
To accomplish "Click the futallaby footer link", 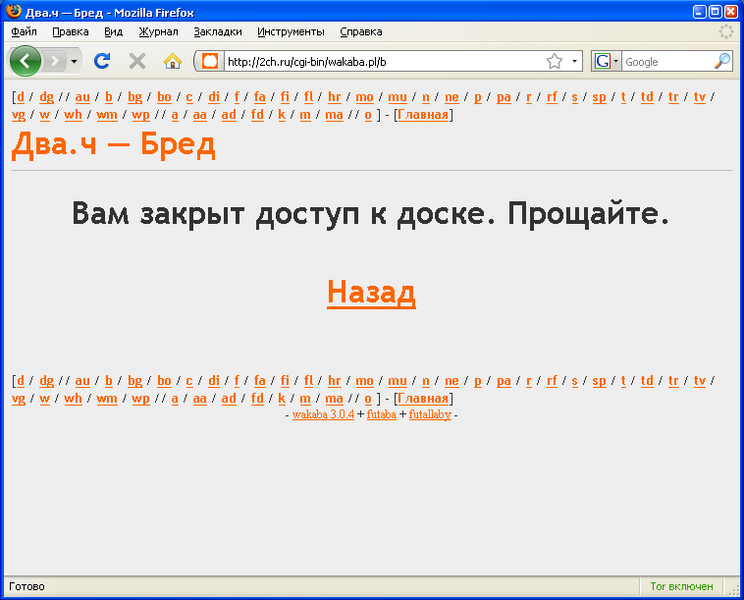I will [430, 414].
